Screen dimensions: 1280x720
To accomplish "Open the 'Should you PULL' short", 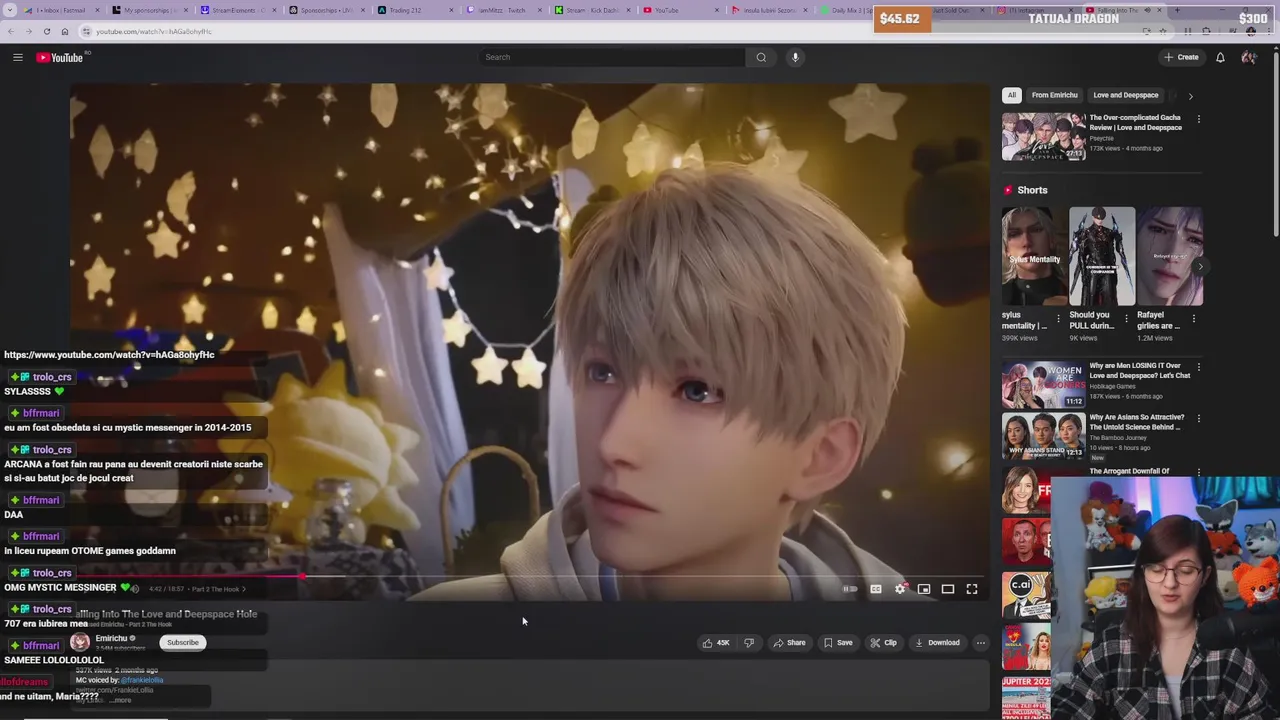I will click(1102, 256).
